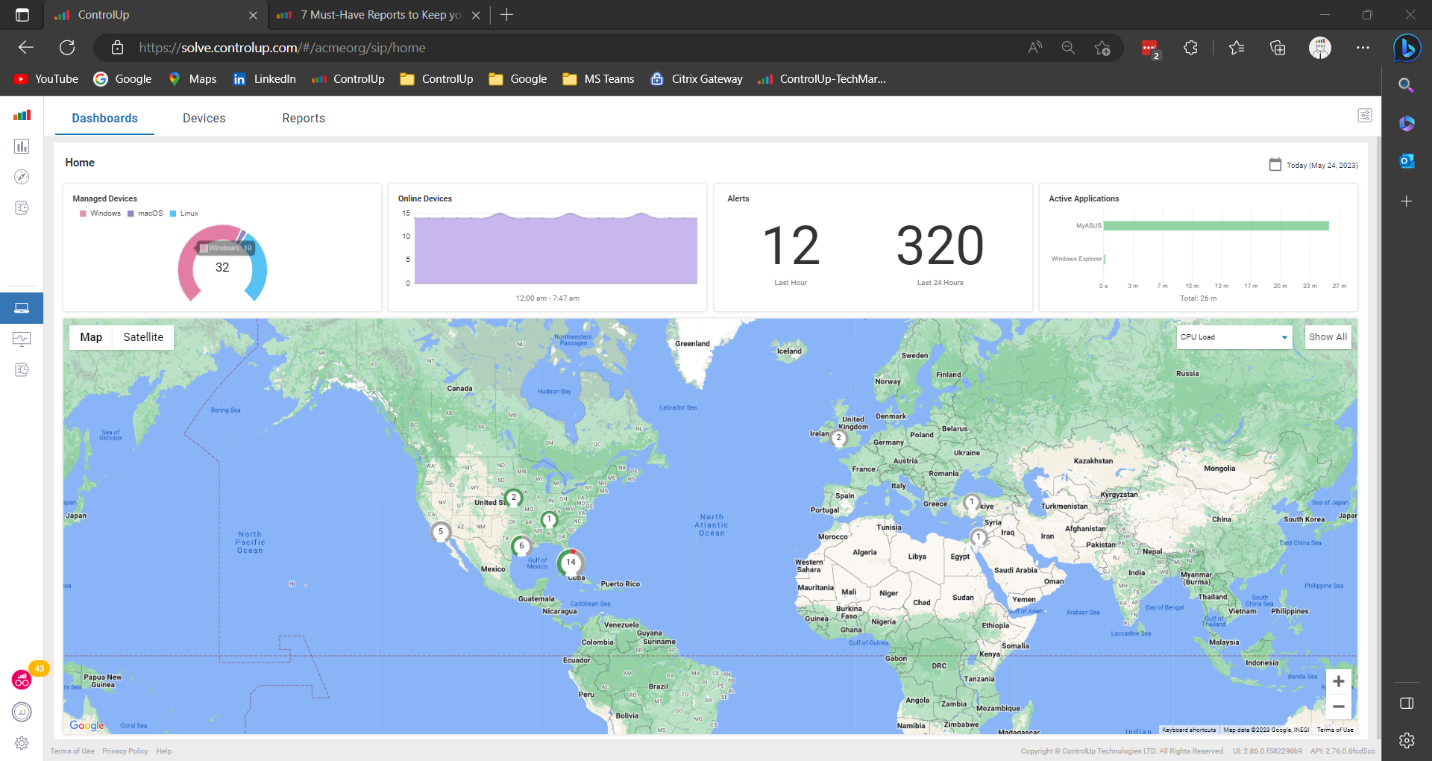Open the Favorites list icon in the browser toolbar
Viewport: 1432px width, 761px height.
1236,47
